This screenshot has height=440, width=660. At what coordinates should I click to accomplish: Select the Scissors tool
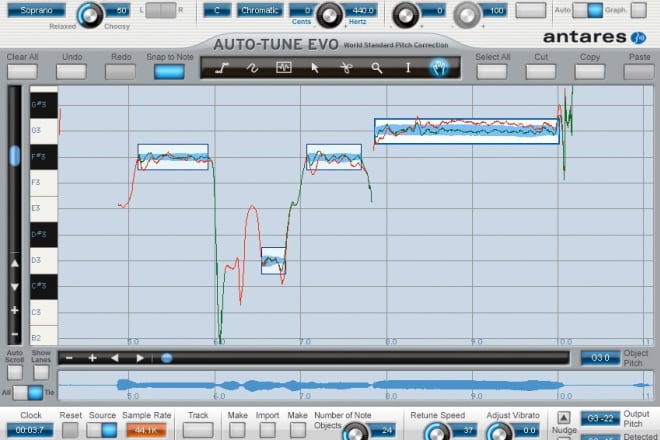pos(346,68)
